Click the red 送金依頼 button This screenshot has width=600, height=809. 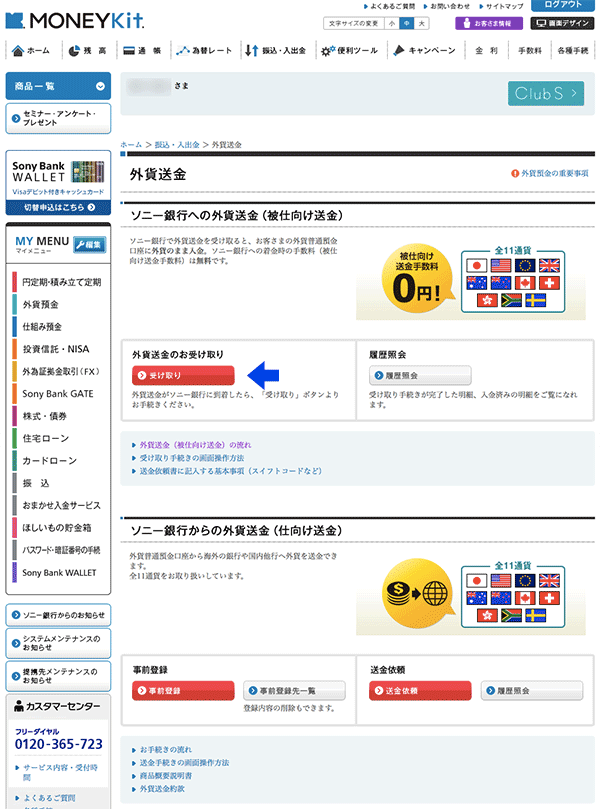420,690
